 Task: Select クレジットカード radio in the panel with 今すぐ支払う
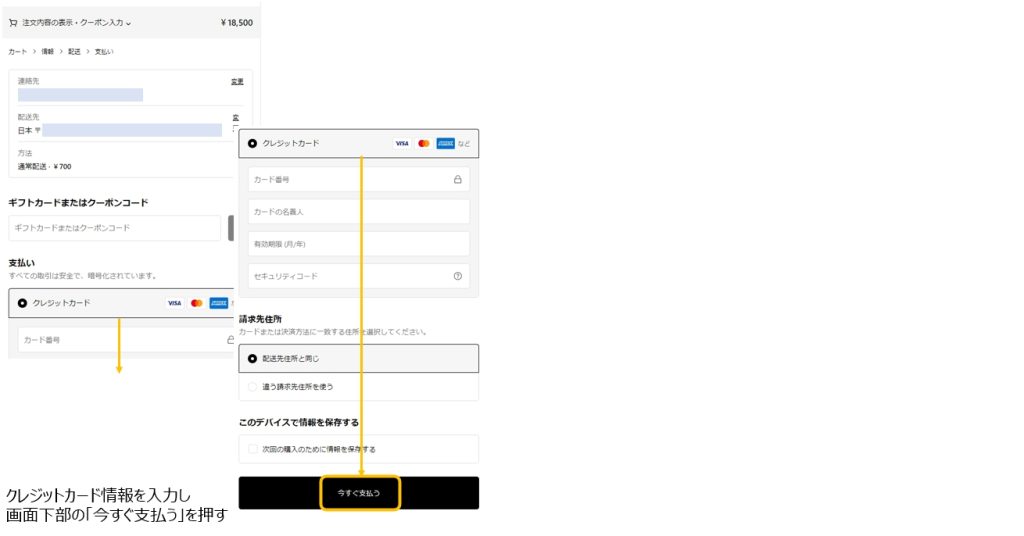coord(252,144)
